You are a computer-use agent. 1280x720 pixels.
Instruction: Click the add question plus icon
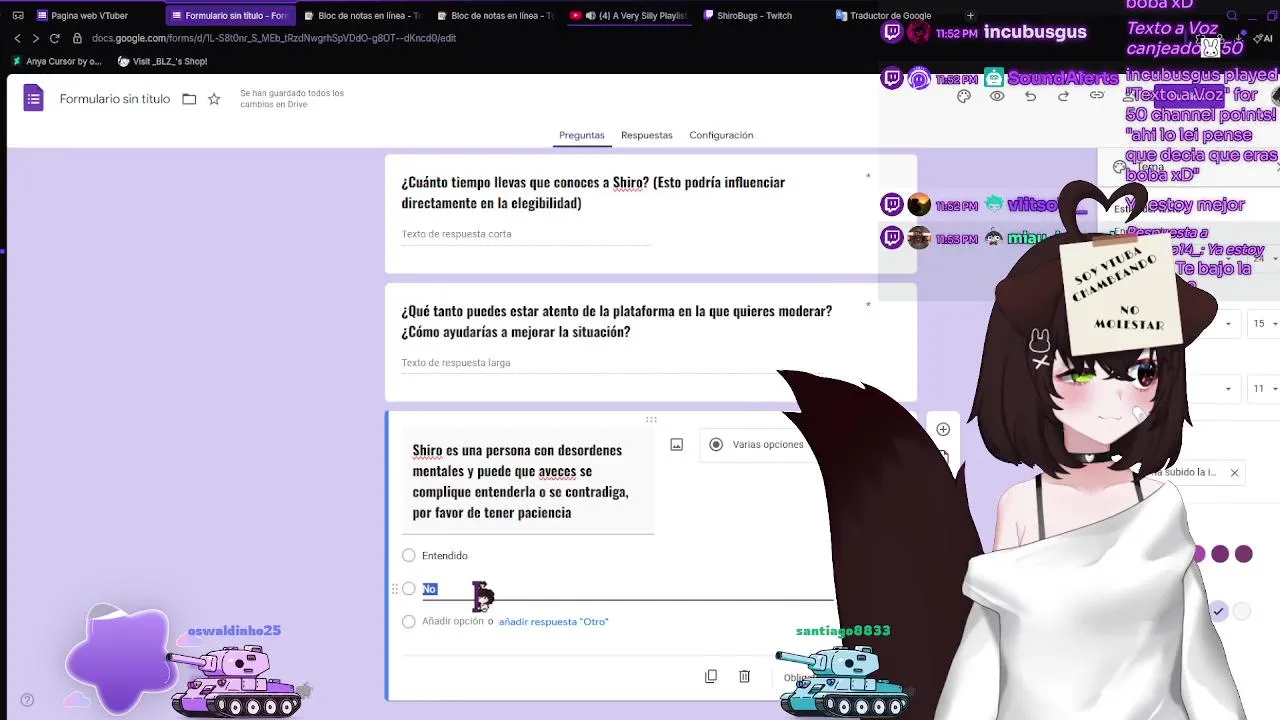[943, 429]
